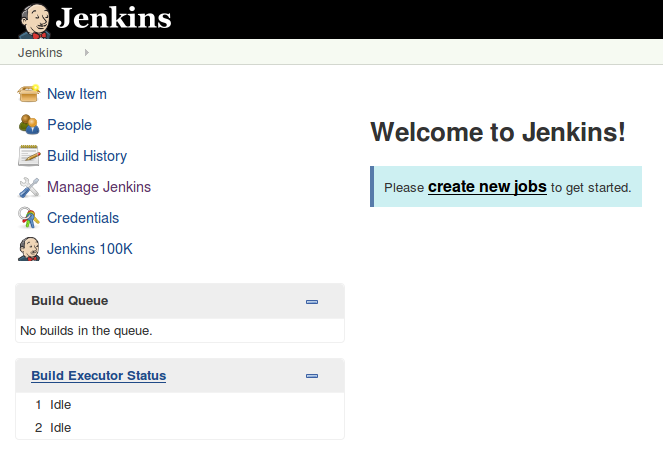Open the New Item text link
The image size is (663, 454).
77,94
